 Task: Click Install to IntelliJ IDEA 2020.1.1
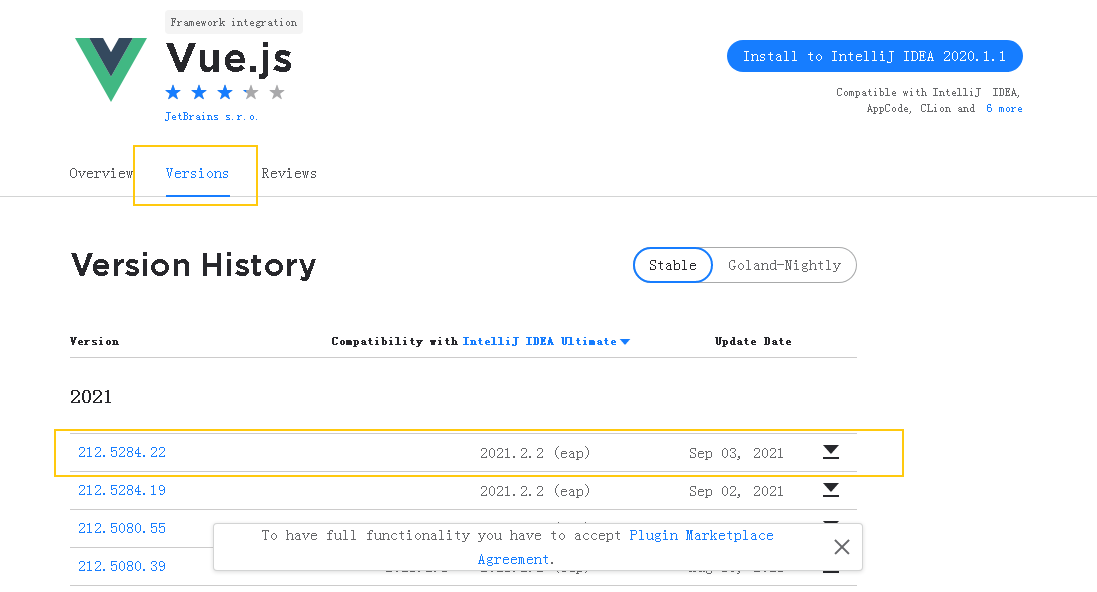click(x=875, y=56)
